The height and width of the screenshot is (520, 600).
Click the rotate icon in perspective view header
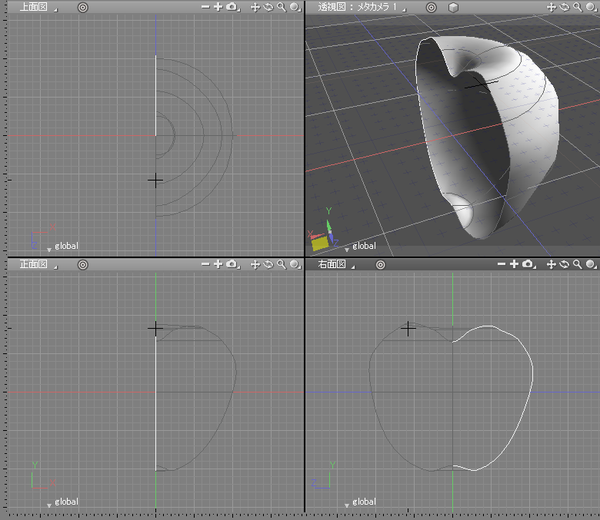567,7
